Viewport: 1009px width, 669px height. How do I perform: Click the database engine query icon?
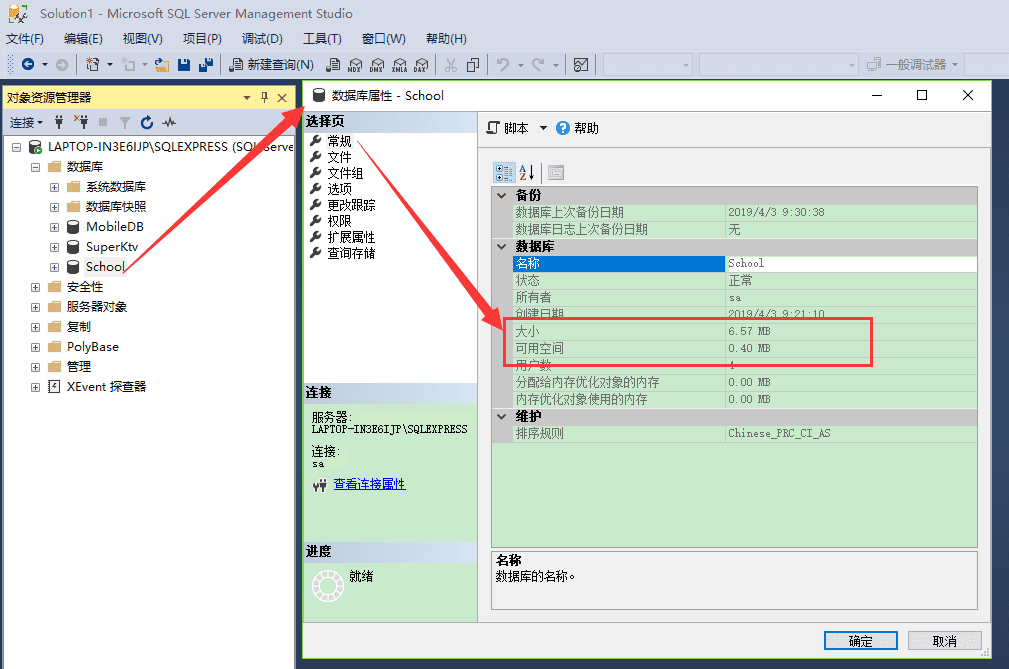(333, 64)
